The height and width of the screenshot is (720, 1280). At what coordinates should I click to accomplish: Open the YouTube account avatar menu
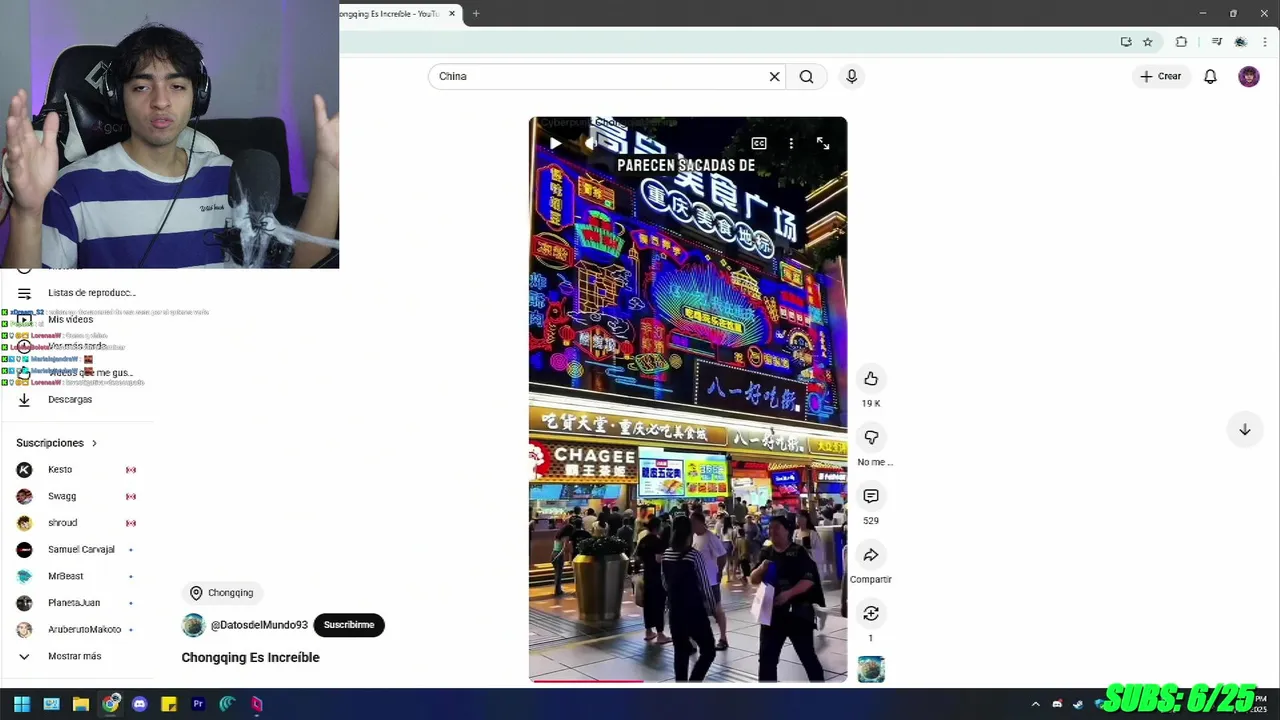(1249, 76)
